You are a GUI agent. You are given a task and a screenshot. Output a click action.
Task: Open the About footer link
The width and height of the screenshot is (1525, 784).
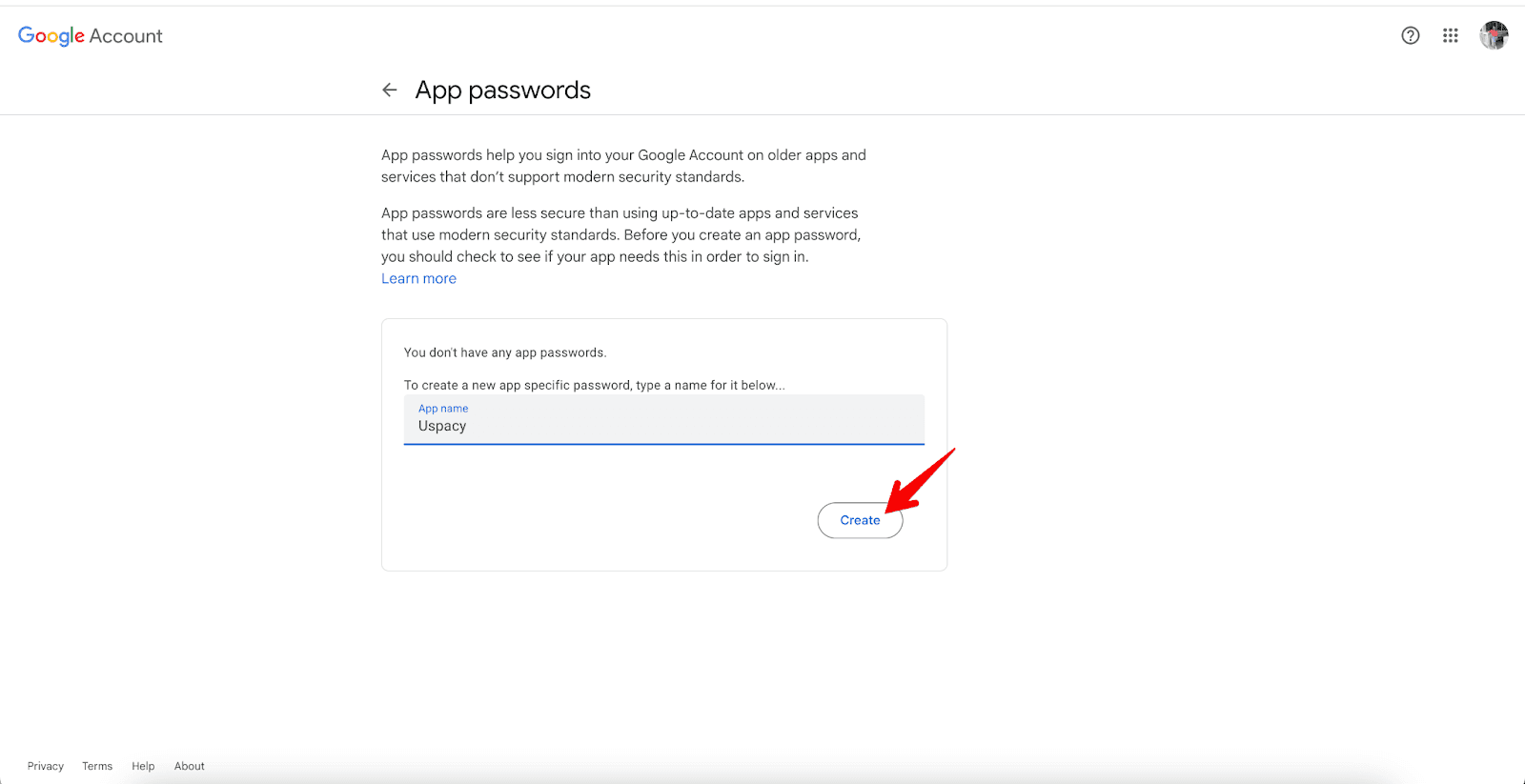click(x=190, y=766)
